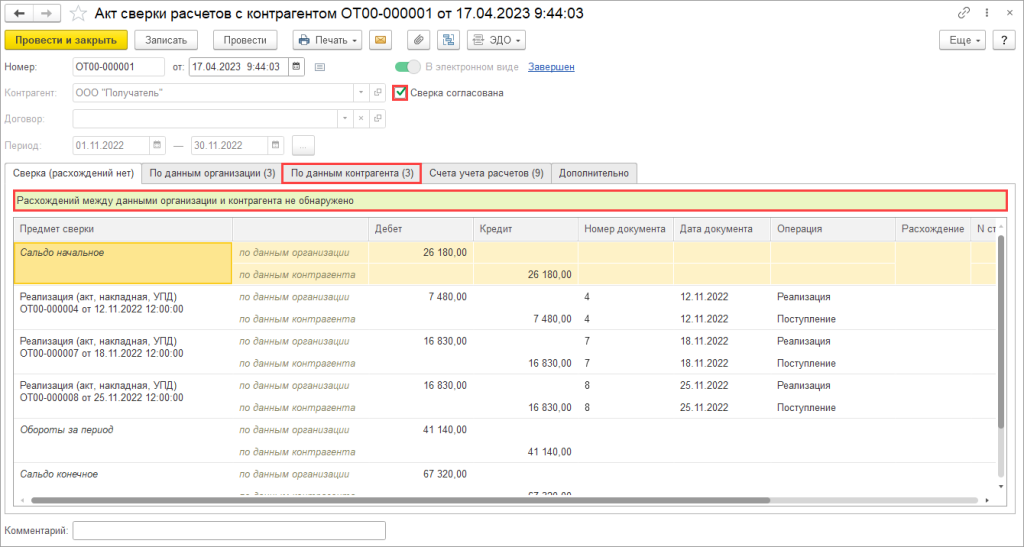
Task: Open attached files via paperclip icon
Action: point(418,40)
